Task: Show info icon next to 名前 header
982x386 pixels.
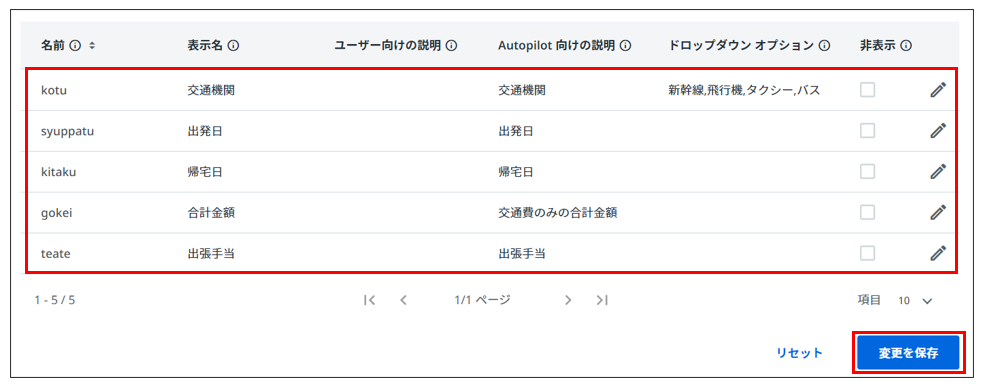Action: (76, 46)
